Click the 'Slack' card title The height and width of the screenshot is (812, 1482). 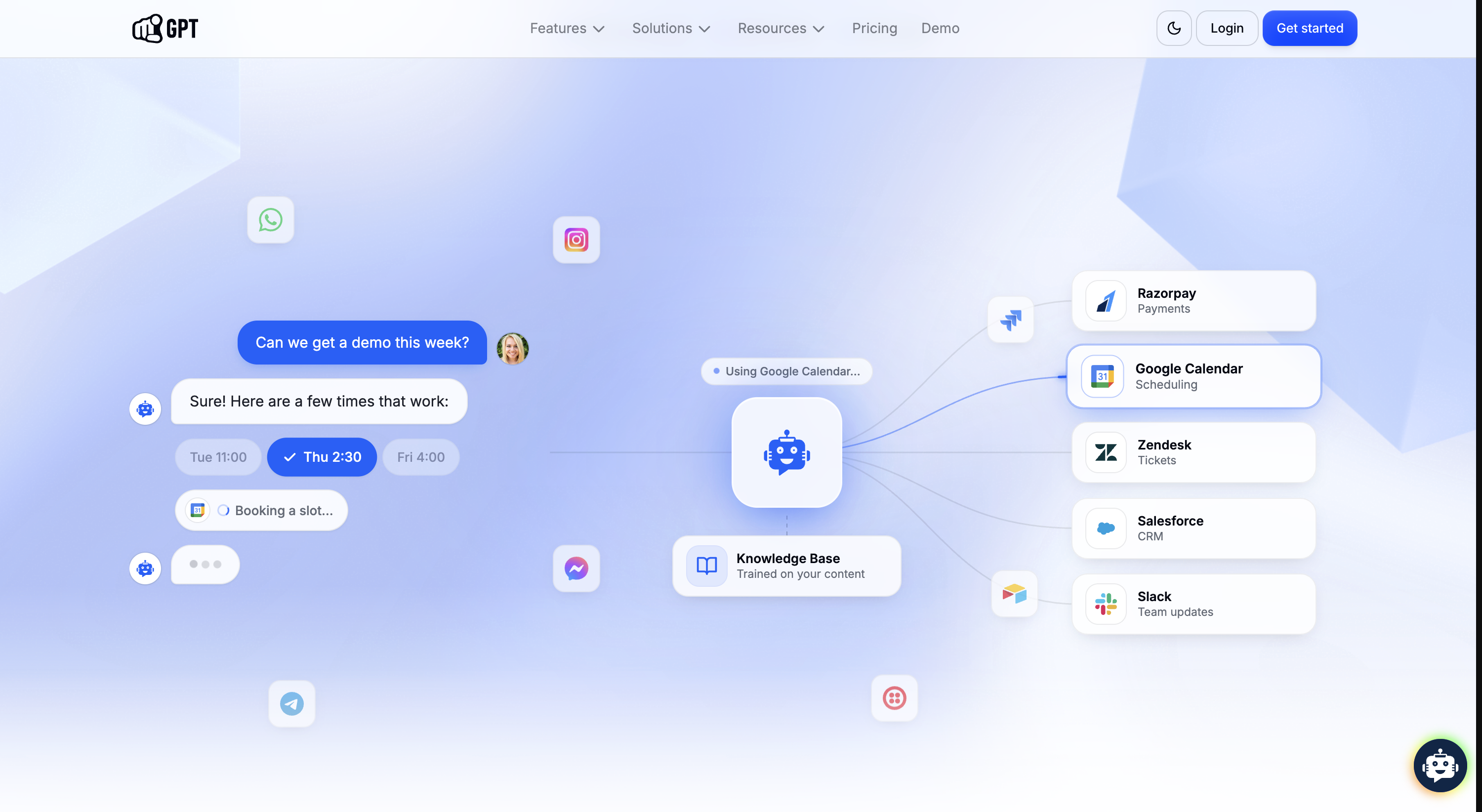click(x=1154, y=597)
